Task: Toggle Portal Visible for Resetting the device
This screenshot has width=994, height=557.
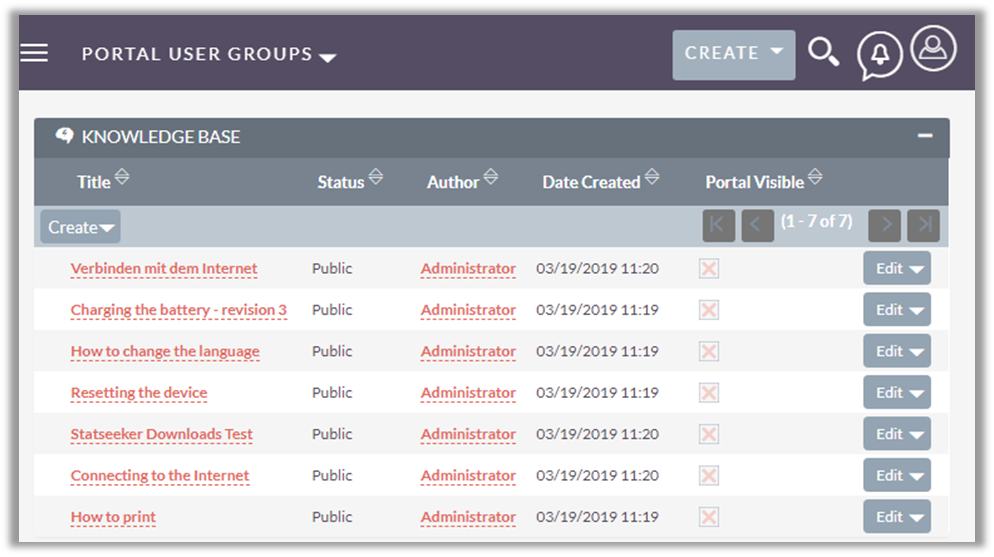Action: pos(709,393)
